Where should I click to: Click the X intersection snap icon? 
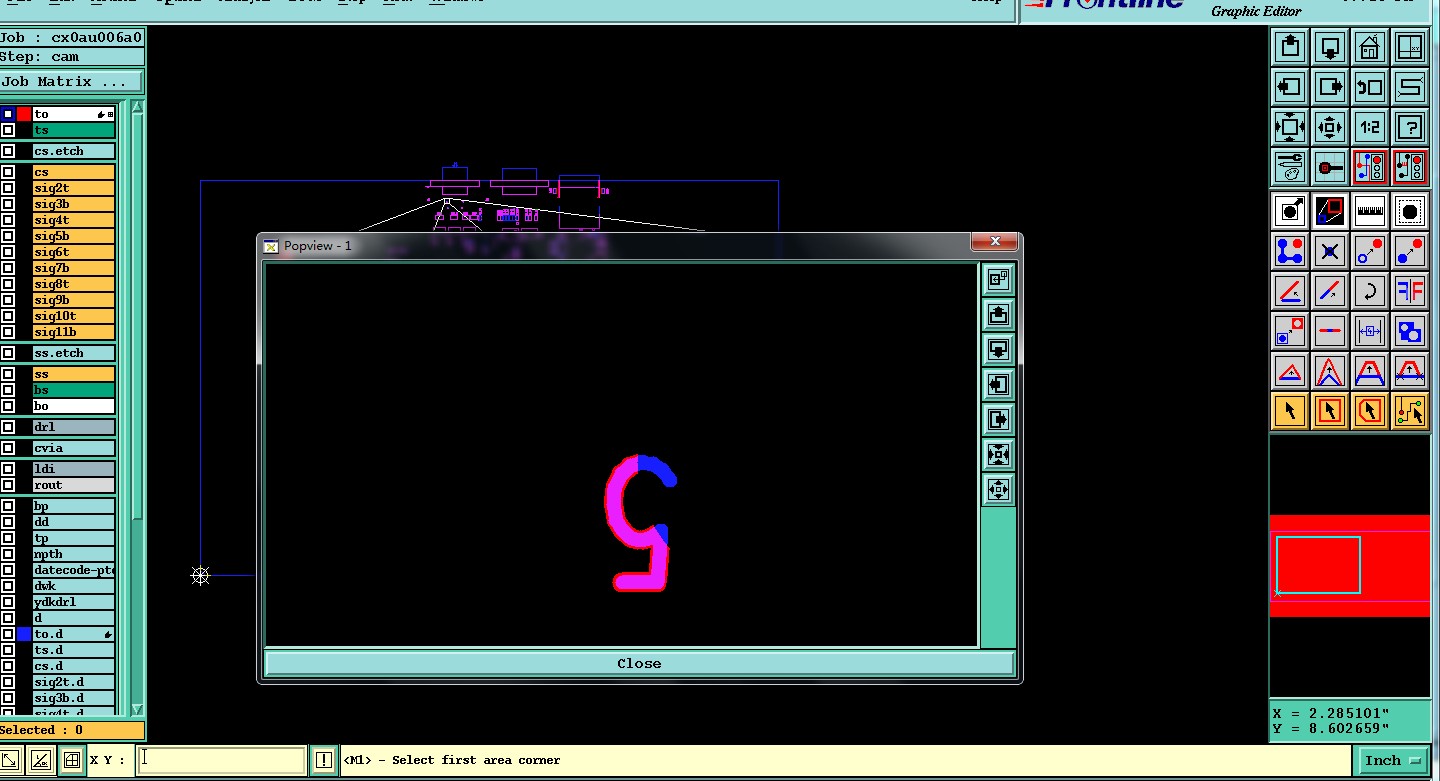pos(1330,251)
